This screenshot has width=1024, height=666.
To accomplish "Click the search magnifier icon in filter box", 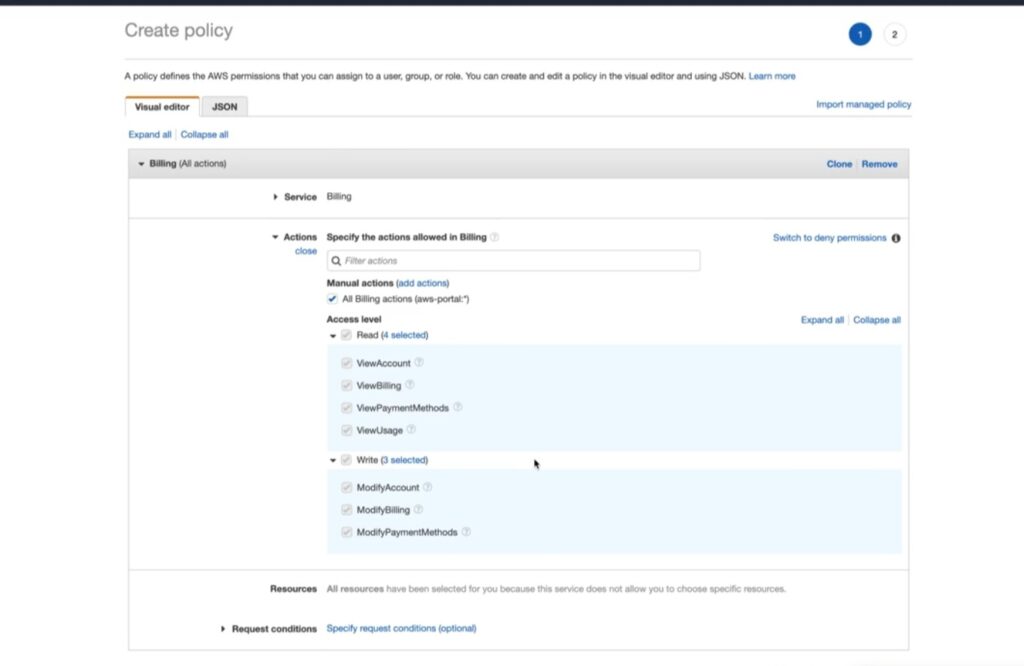I will pyautogui.click(x=336, y=261).
